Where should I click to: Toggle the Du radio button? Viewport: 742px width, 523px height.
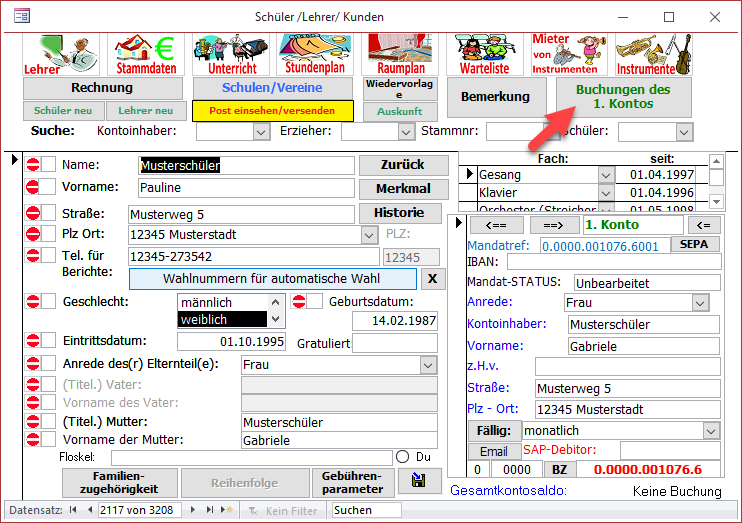coord(403,456)
